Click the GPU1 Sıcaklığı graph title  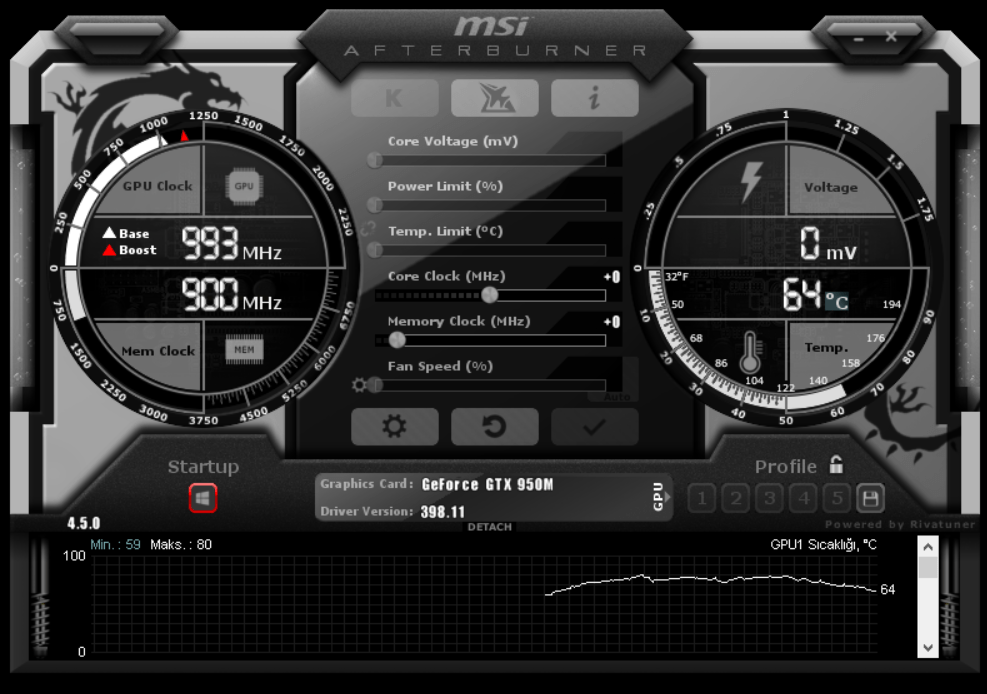pos(823,545)
